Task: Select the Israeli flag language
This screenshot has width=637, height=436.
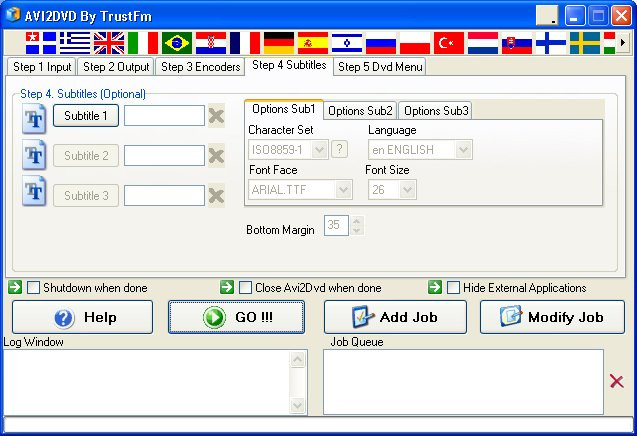Action: 347,43
